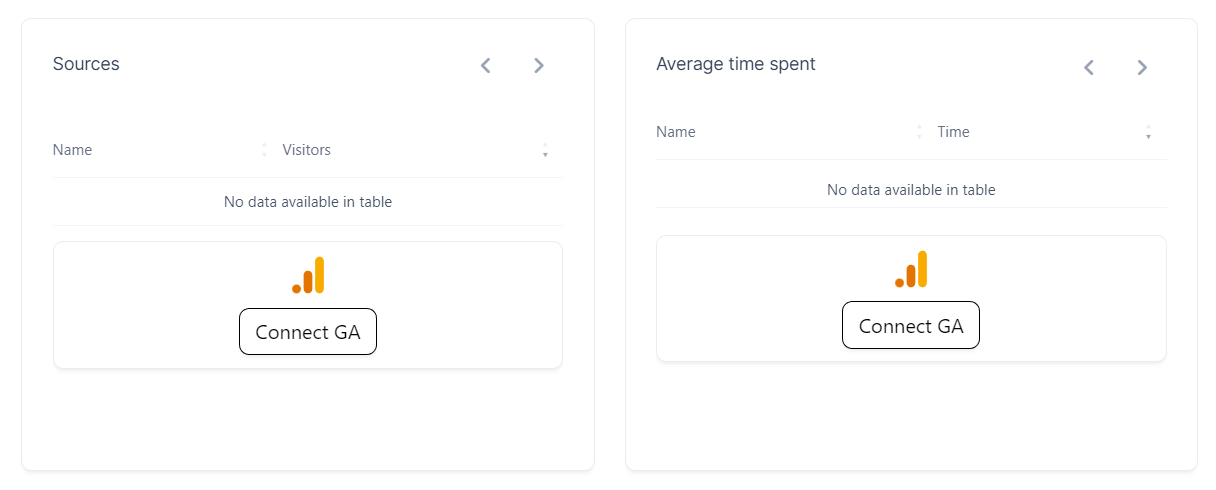Toggle sort arrows beside Name in Sources table
Viewport: 1216px width, 490px height.
click(264, 150)
